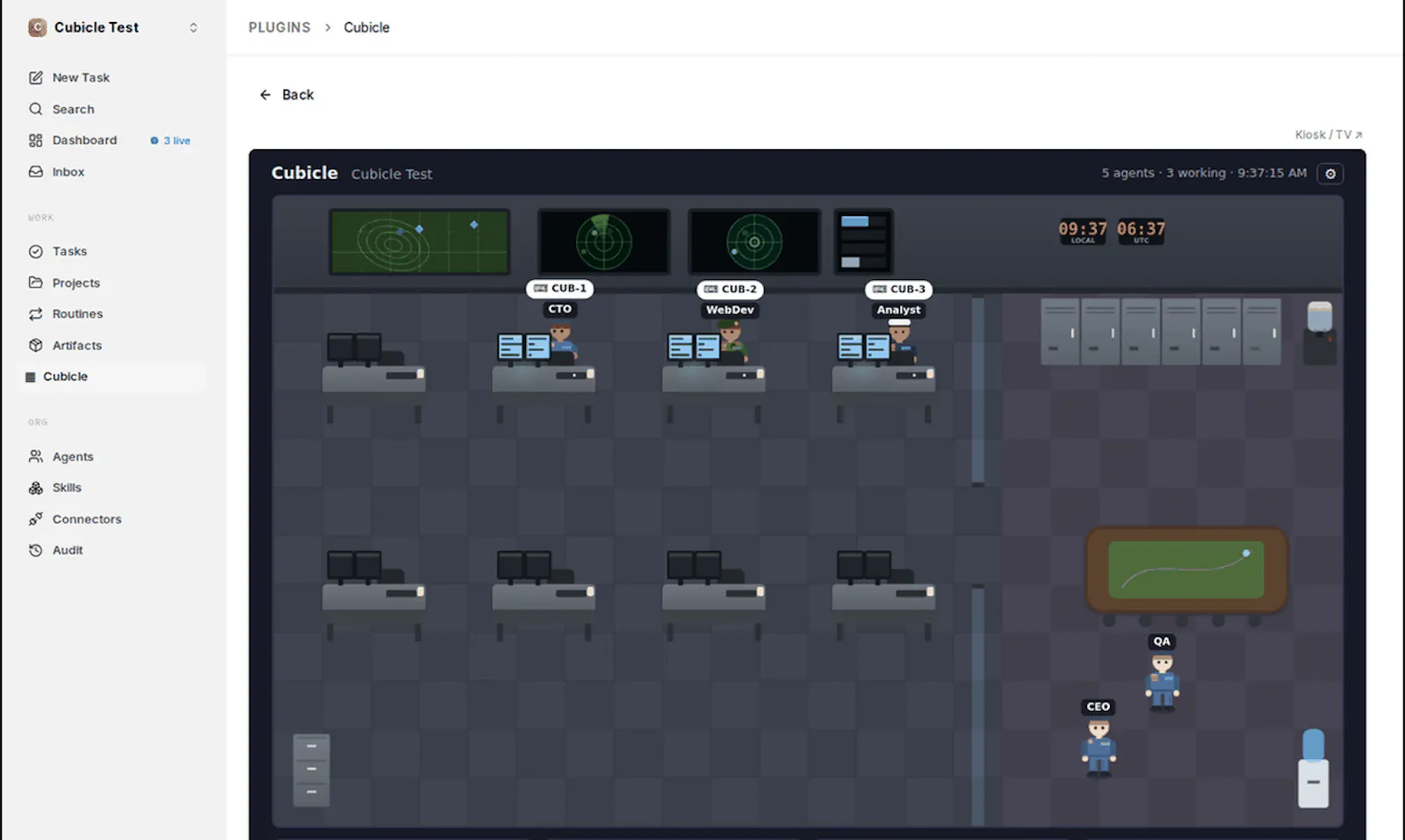Viewport: 1405px width, 840px height.
Task: Select the CTO agent character
Action: [562, 343]
